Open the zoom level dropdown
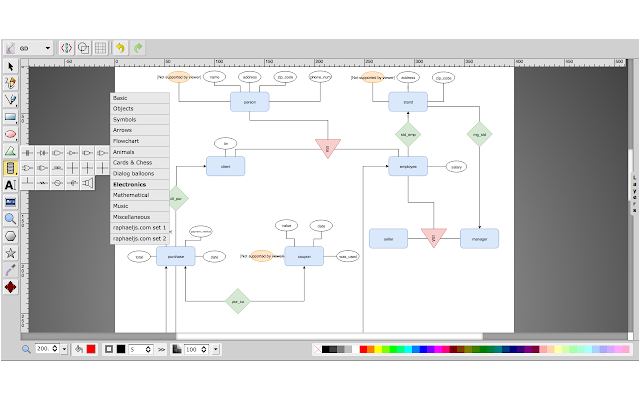 (x=64, y=349)
